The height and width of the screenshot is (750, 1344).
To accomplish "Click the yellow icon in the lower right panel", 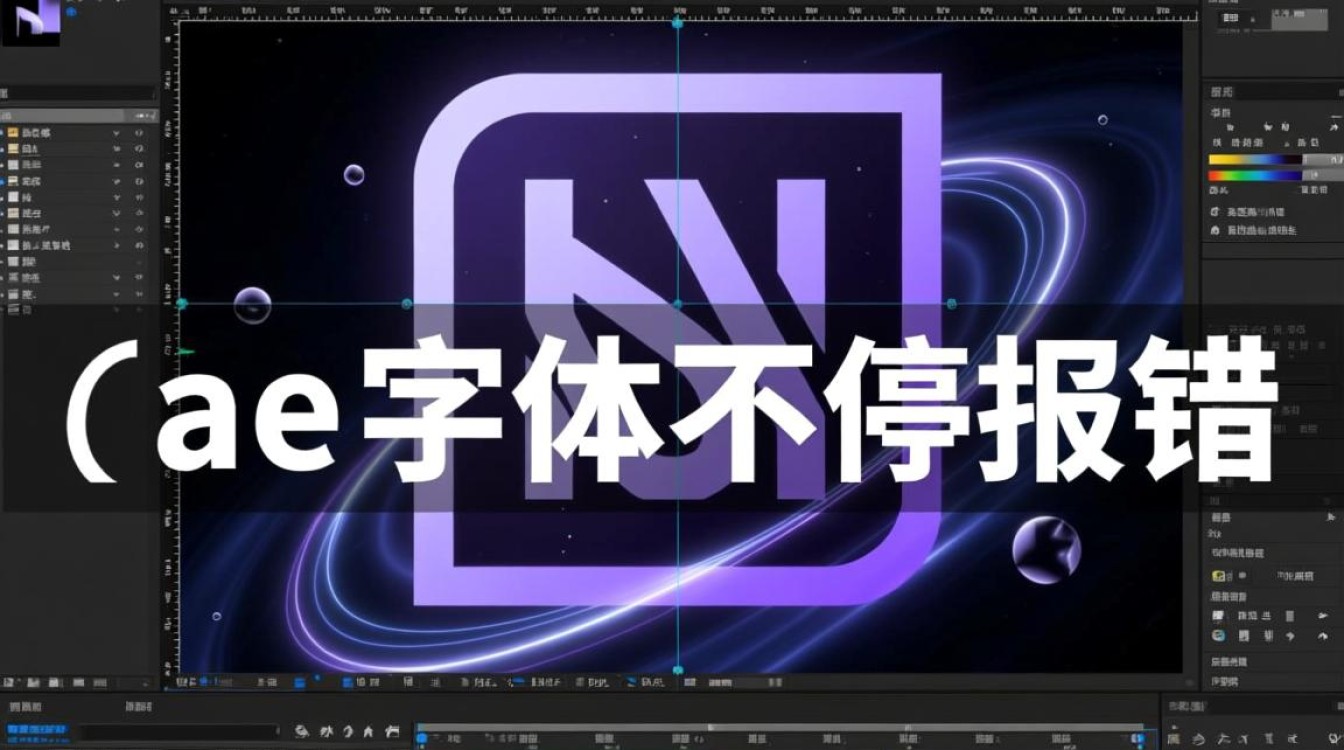I will (x=1219, y=576).
